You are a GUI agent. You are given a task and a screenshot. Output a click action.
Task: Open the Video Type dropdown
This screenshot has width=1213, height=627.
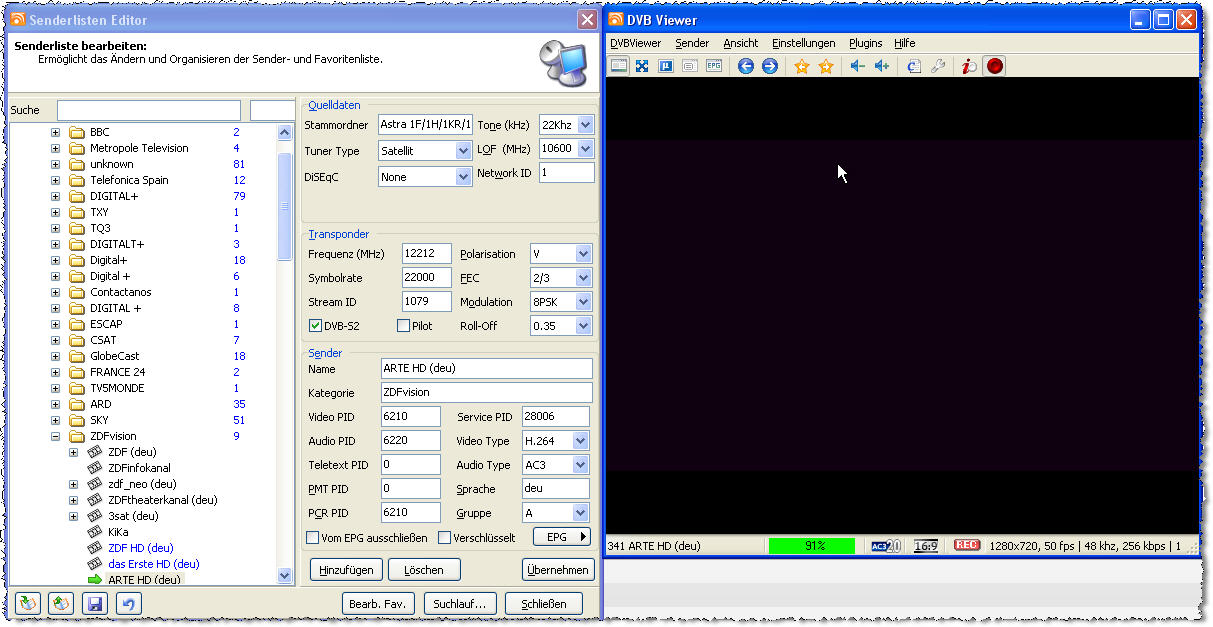tap(580, 441)
